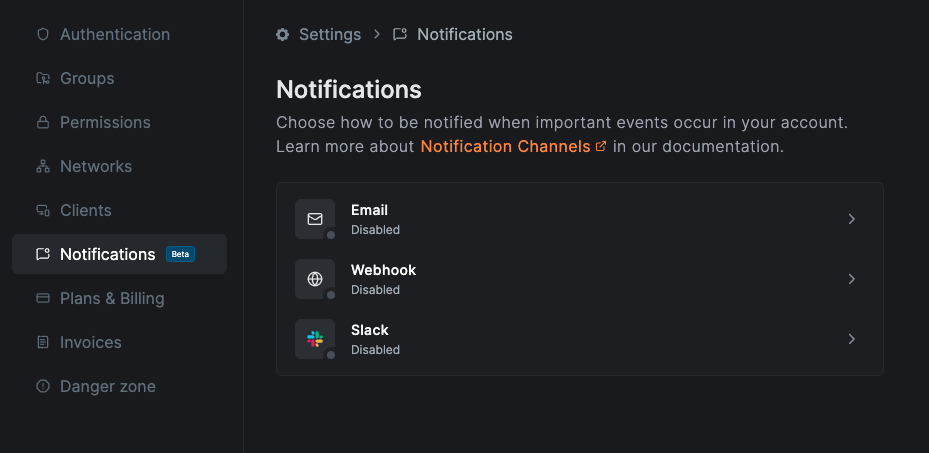This screenshot has height=453, width=929.
Task: Click the Settings breadcrumb link
Action: [329, 34]
